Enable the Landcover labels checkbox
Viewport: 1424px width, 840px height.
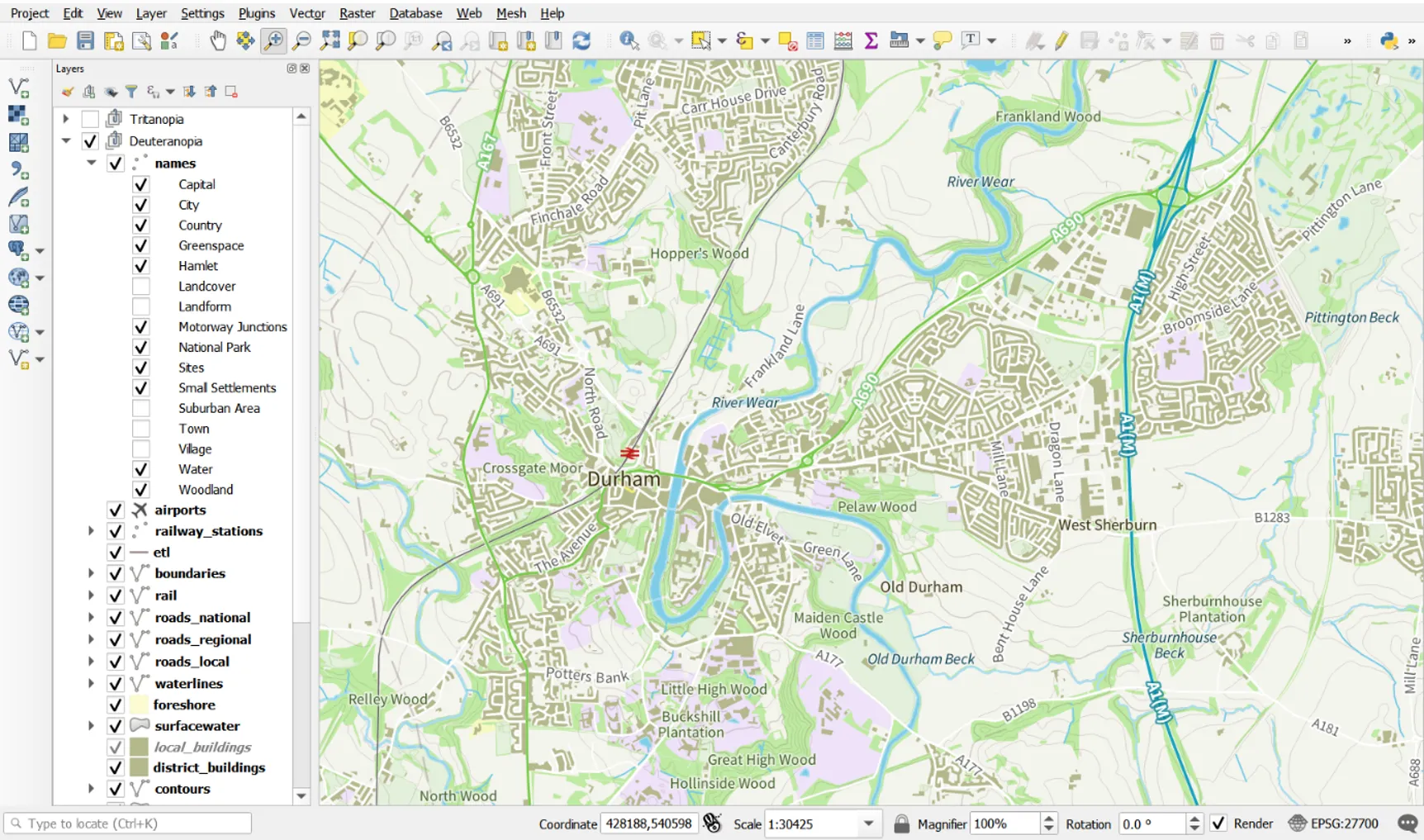(140, 286)
